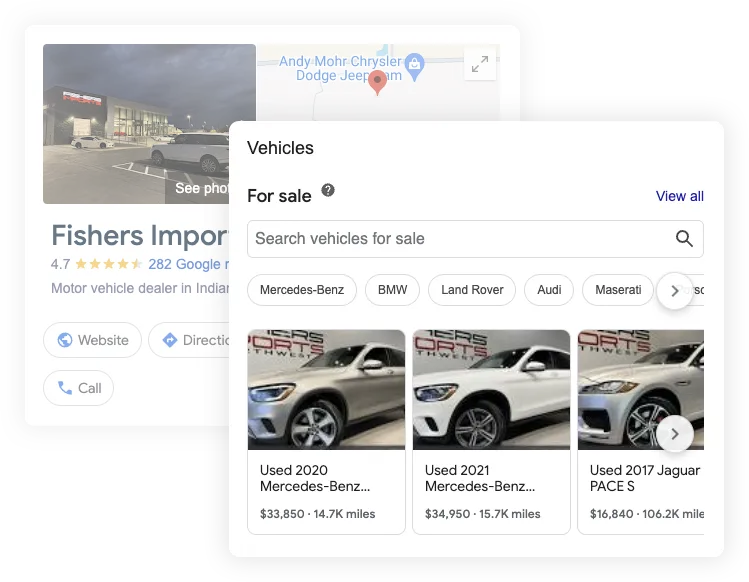Click the Website button
Viewport: 749px width, 582px height.
(x=93, y=340)
